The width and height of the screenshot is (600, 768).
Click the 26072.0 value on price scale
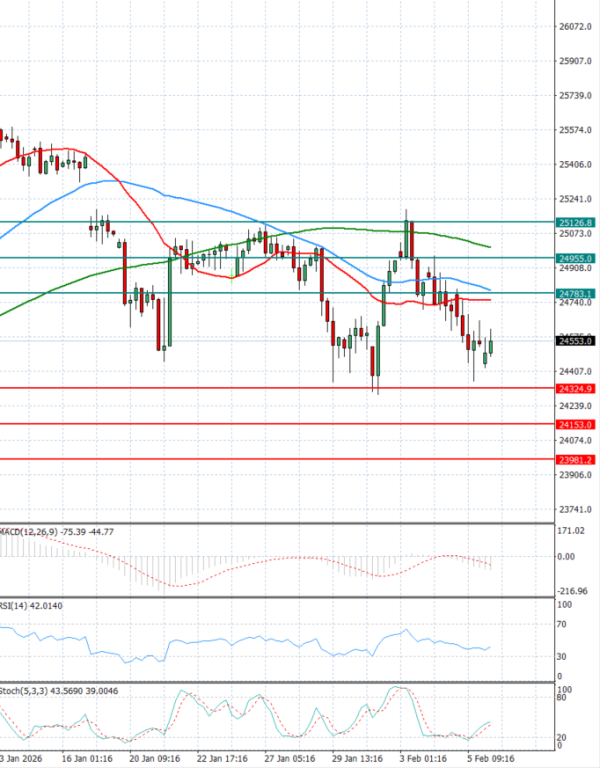click(x=574, y=27)
